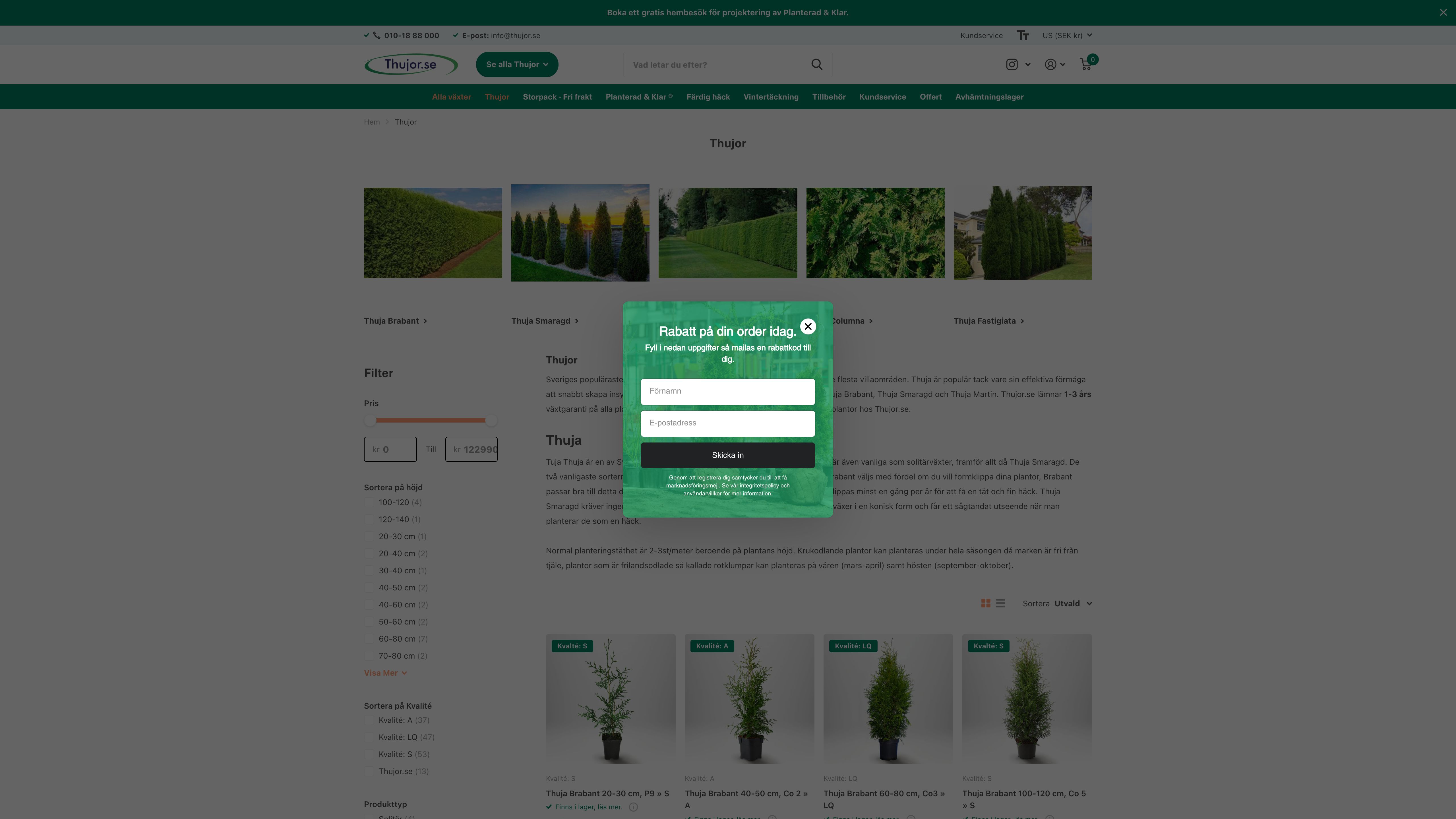Click the info icon next to 'Finns i lager'
This screenshot has height=819, width=1456.
point(633,807)
